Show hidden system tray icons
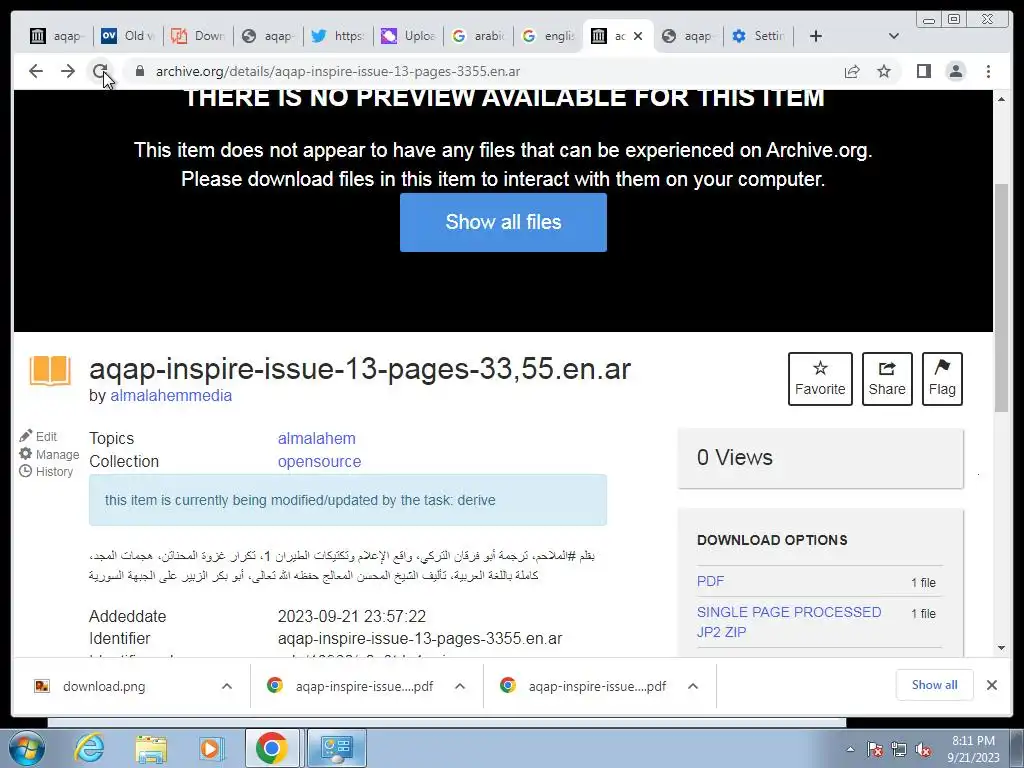 click(x=850, y=750)
